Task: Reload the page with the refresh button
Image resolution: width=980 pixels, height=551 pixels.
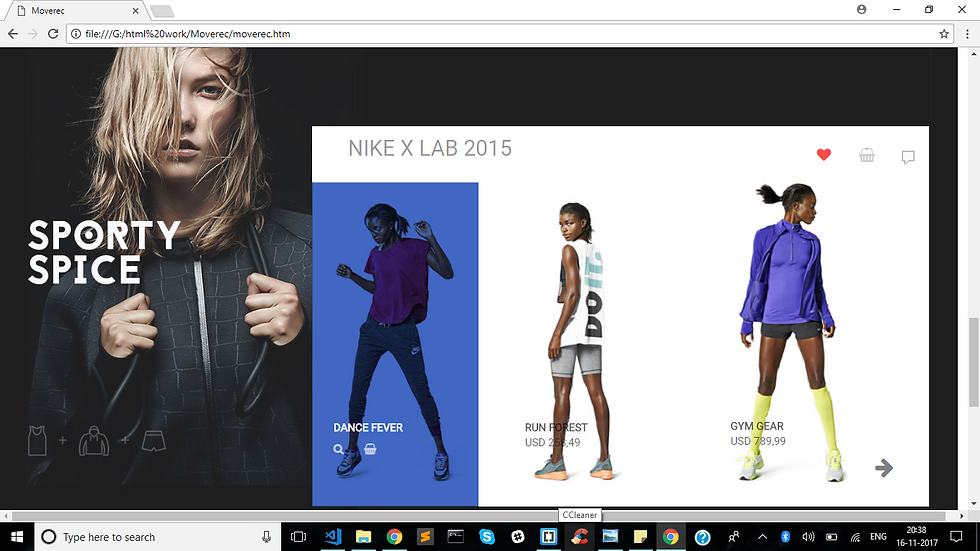Action: click(x=53, y=34)
